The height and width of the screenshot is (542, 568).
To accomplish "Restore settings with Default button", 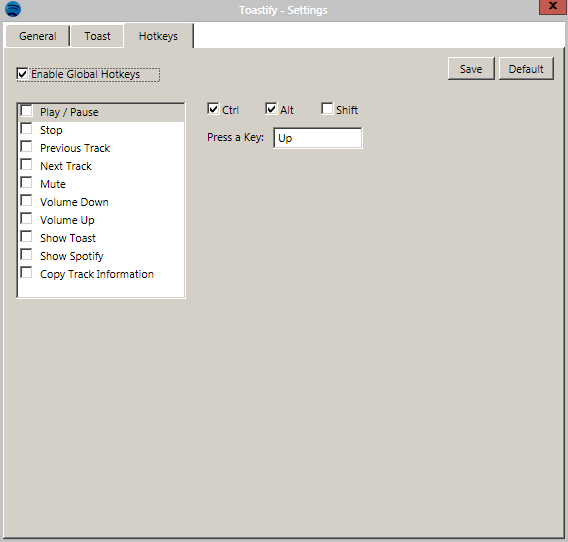I will pyautogui.click(x=526, y=68).
